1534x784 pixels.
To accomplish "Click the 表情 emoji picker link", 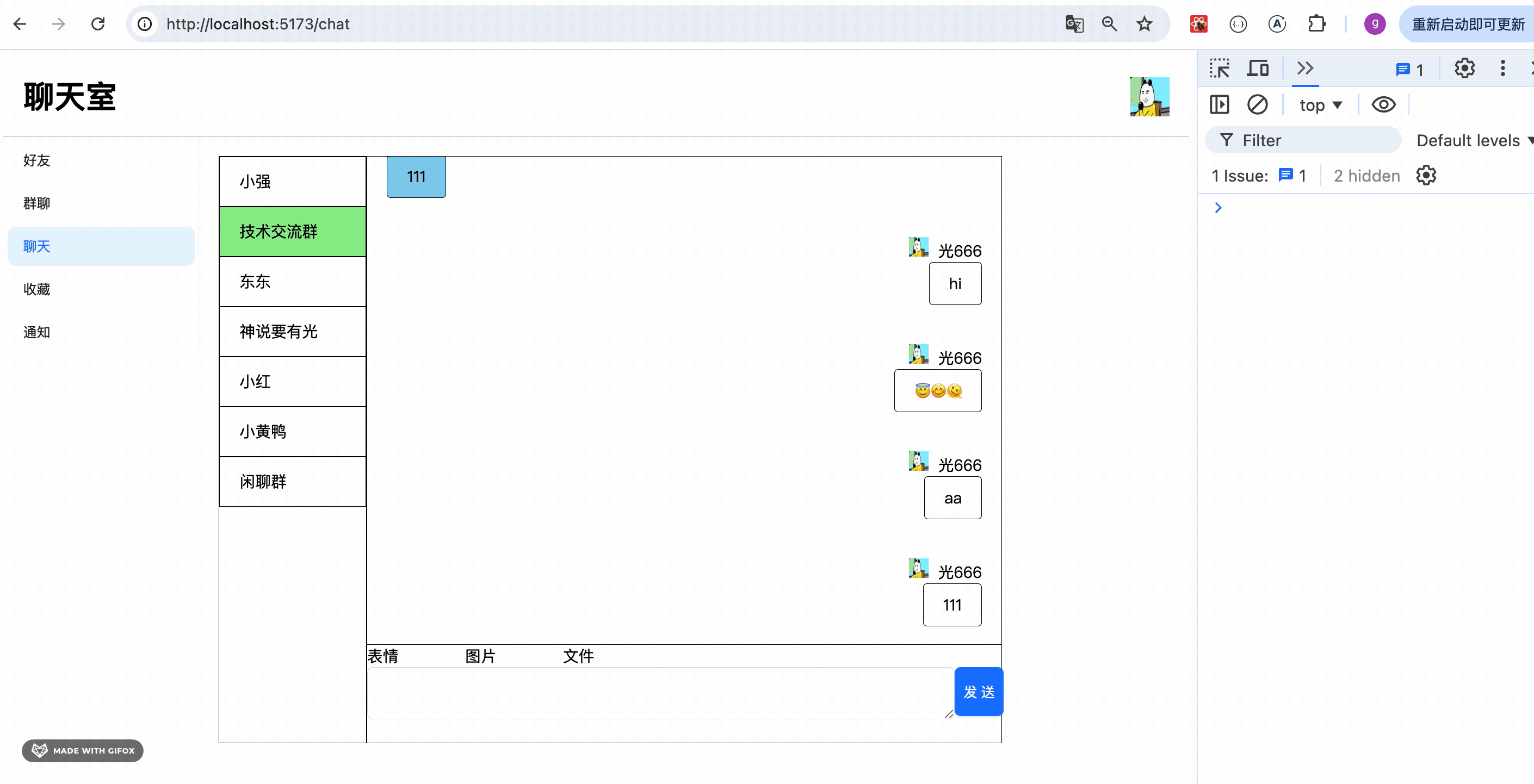I will (x=382, y=656).
